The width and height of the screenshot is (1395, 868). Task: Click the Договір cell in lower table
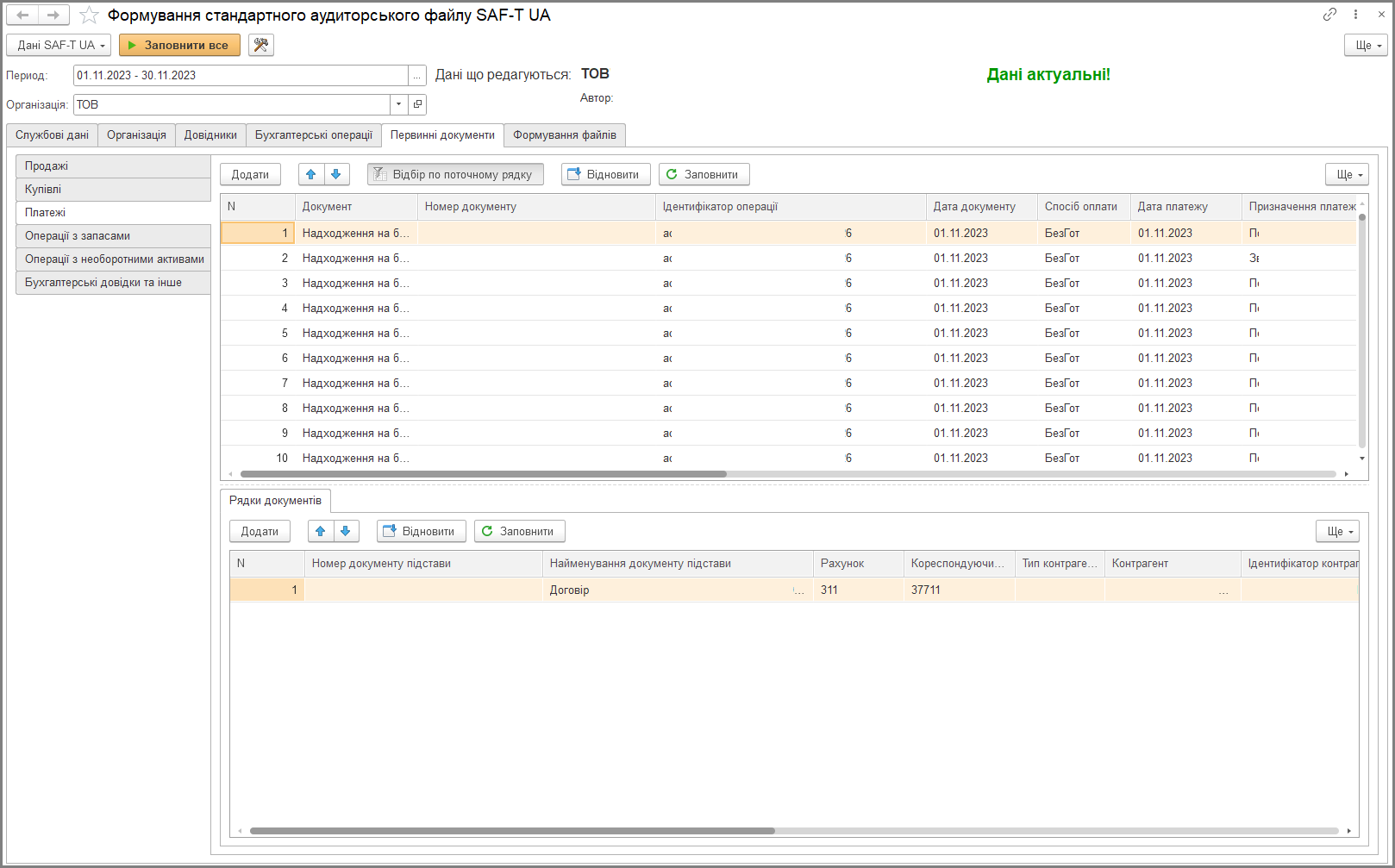coord(678,590)
